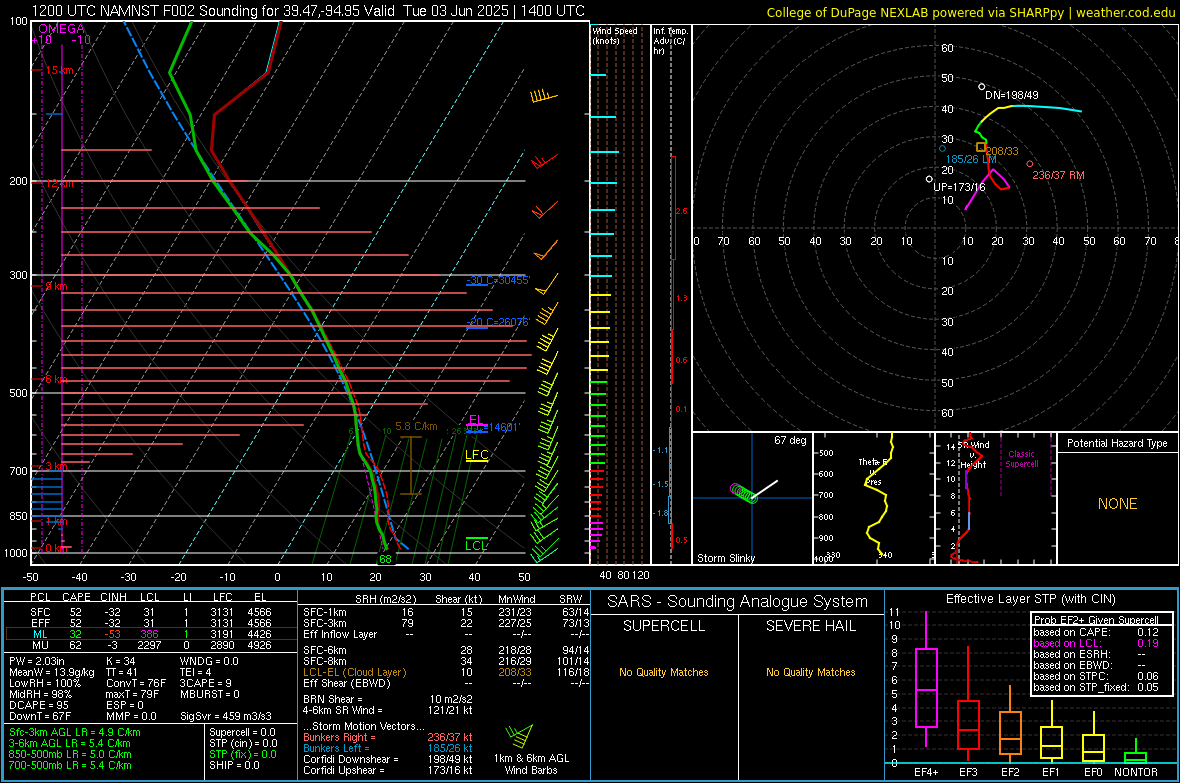The image size is (1180, 783).
Task: Select the highlighted ML parcel row
Action: pos(151,634)
